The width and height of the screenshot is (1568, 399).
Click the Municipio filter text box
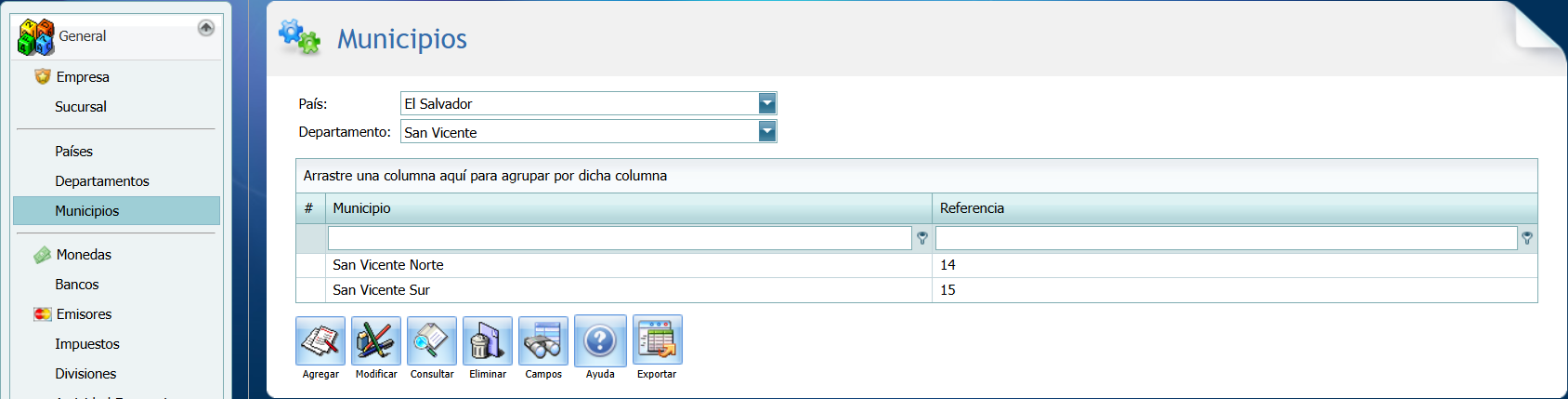coord(620,238)
